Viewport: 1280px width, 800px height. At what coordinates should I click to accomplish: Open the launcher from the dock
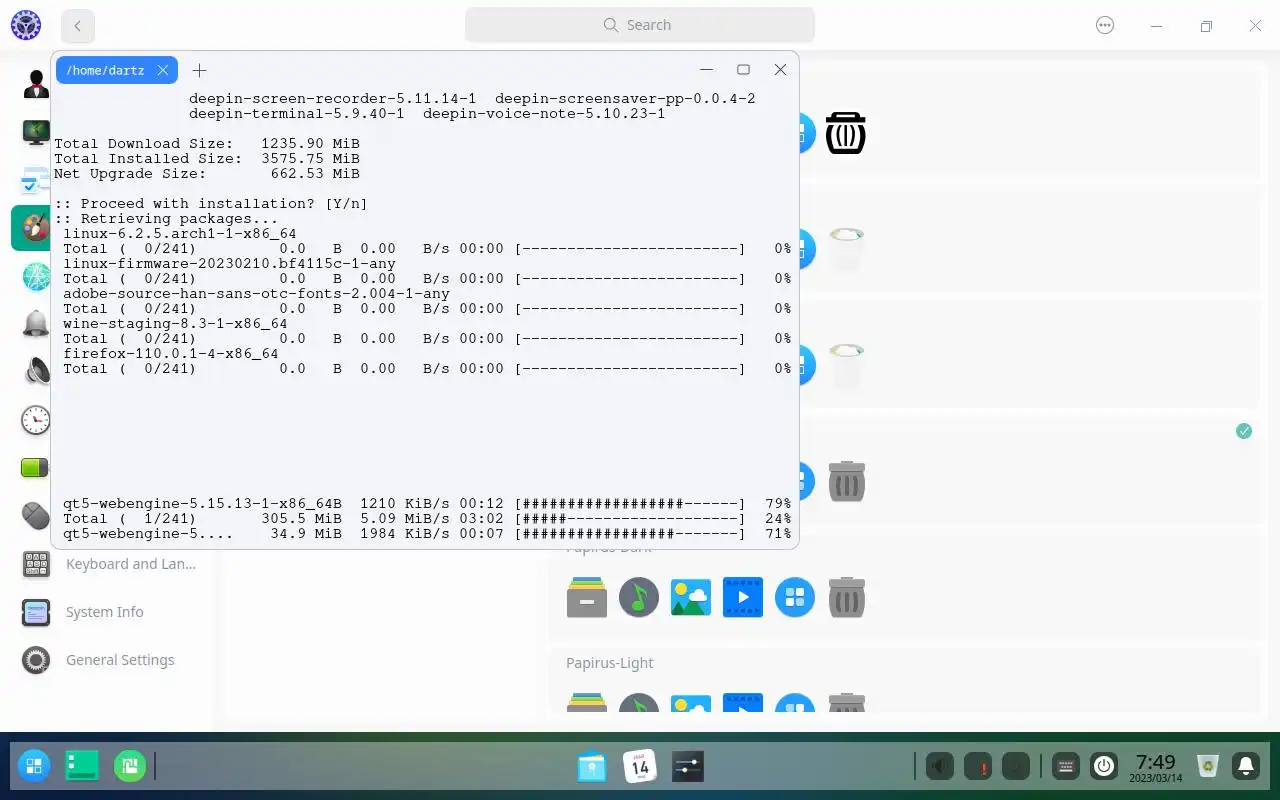point(34,766)
